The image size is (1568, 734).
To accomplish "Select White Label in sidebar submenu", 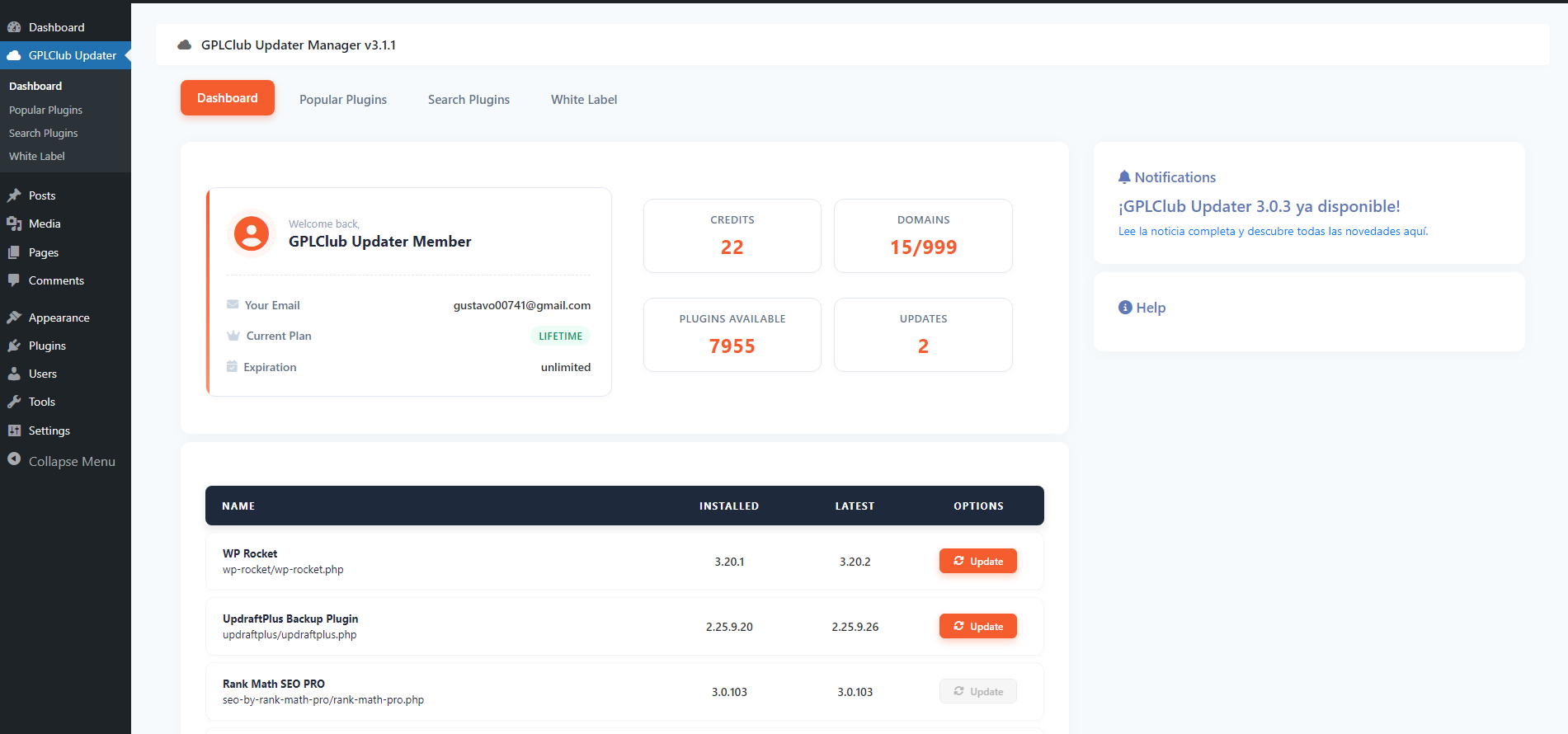I will pos(37,156).
